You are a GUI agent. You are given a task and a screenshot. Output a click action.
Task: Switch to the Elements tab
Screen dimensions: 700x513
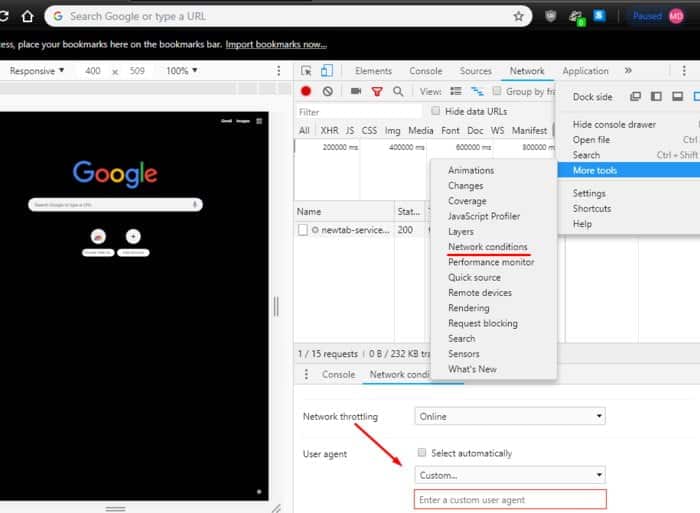[x=373, y=71]
